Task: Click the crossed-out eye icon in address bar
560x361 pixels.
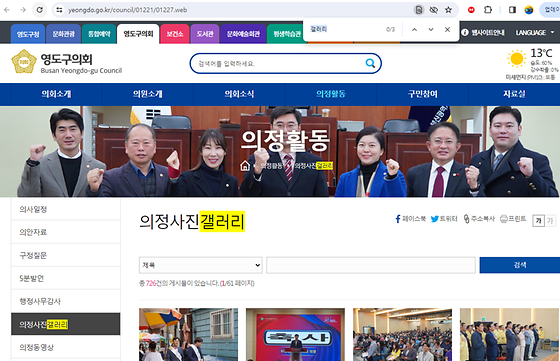Action: coord(434,10)
